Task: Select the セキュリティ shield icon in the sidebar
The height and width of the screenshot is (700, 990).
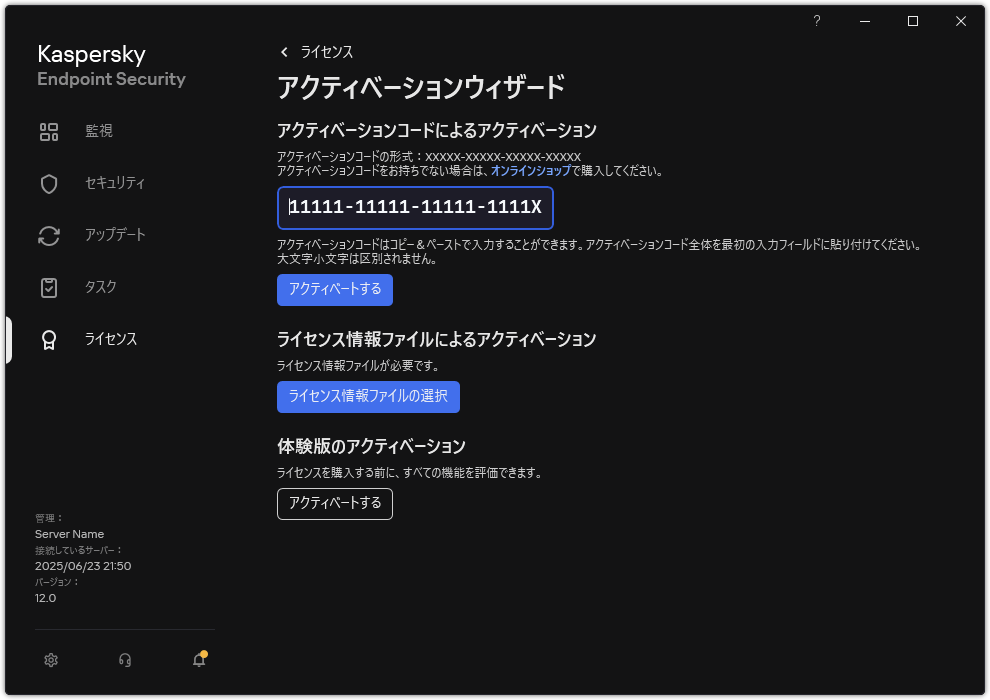Action: click(x=49, y=183)
